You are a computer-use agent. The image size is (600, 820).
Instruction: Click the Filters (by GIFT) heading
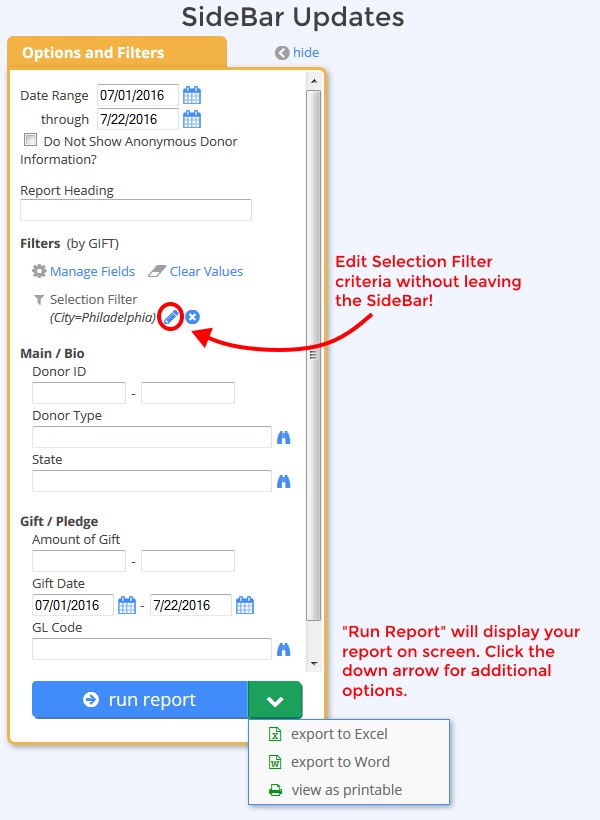point(70,244)
